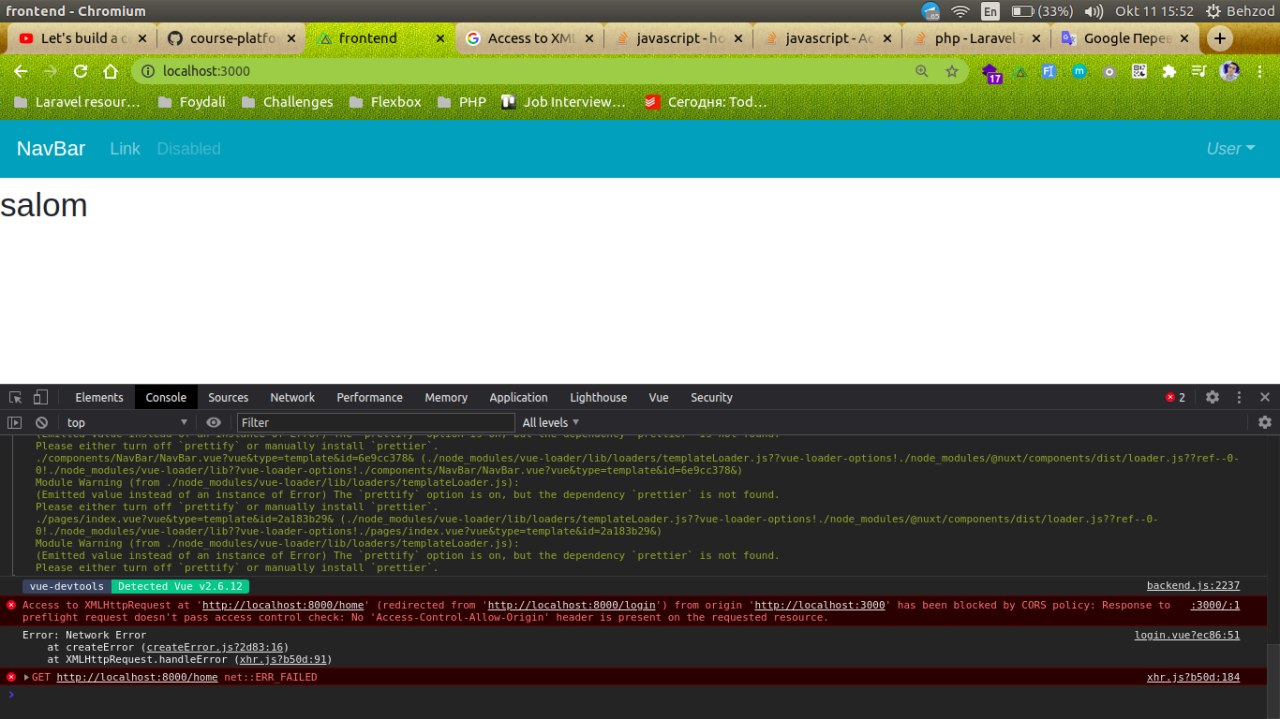1280x719 pixels.
Task: Open the Extensions puzzle piece menu
Action: 1168,71
